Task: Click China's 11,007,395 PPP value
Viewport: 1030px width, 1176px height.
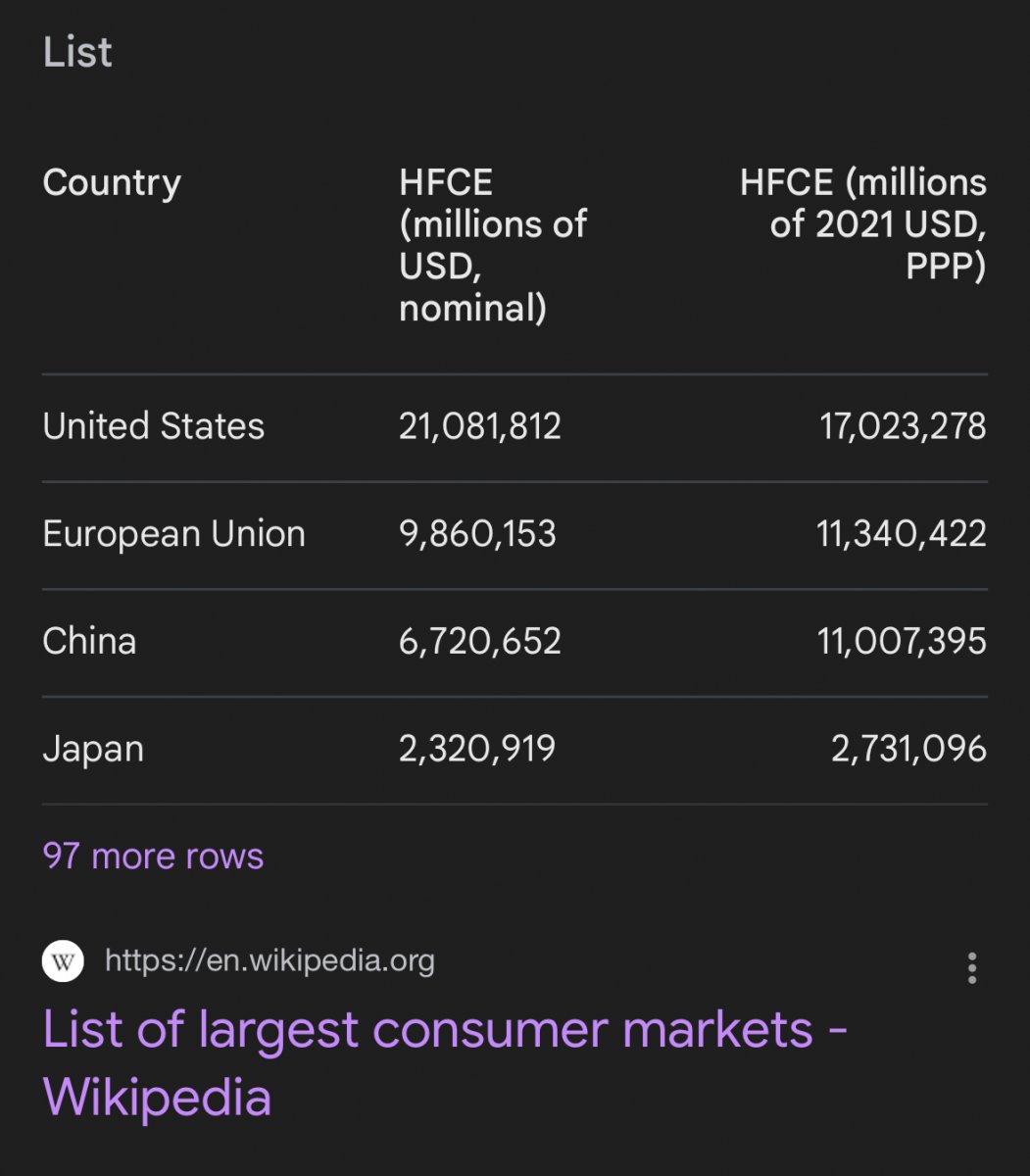Action: (902, 641)
